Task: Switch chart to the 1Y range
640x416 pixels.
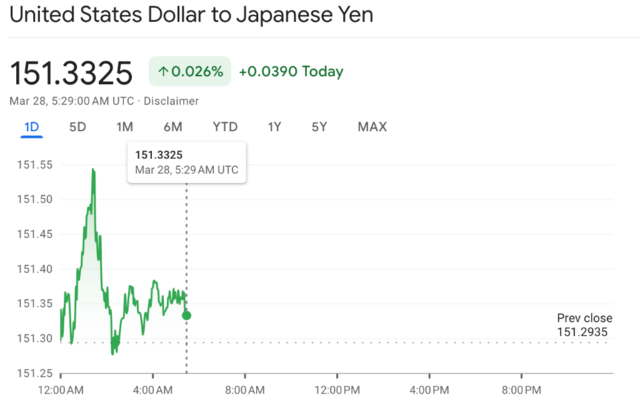Action: pyautogui.click(x=274, y=127)
